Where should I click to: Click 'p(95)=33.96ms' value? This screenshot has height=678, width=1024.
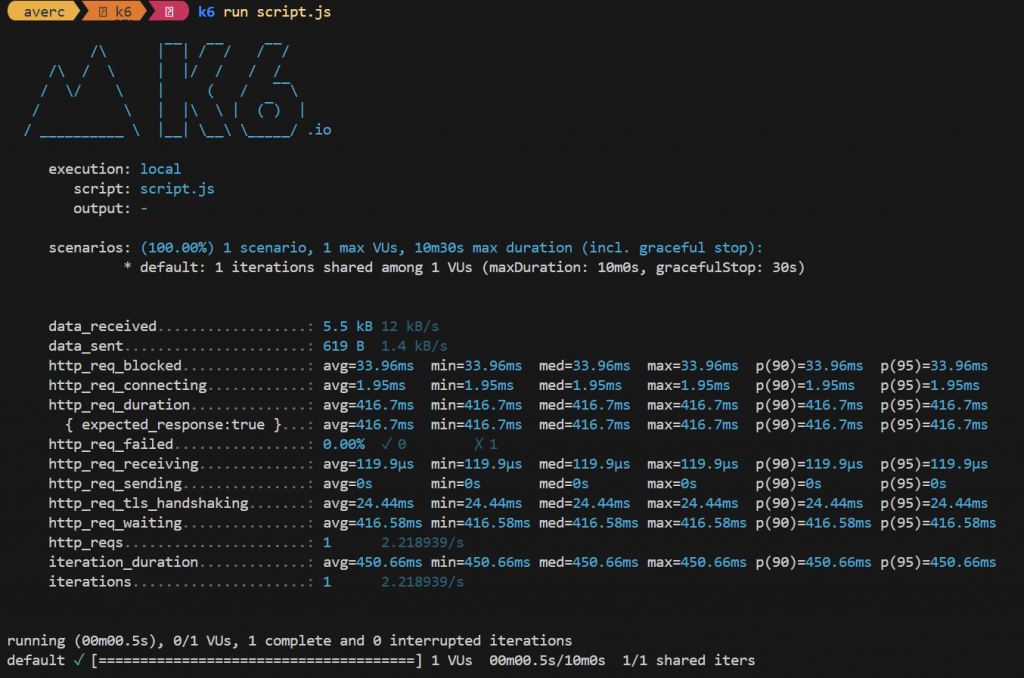934,365
